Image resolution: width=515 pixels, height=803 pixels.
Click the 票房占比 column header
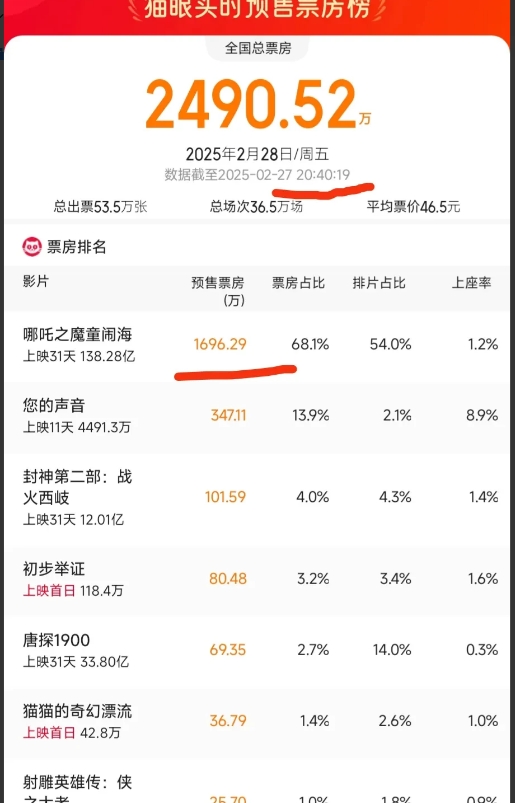tap(298, 283)
